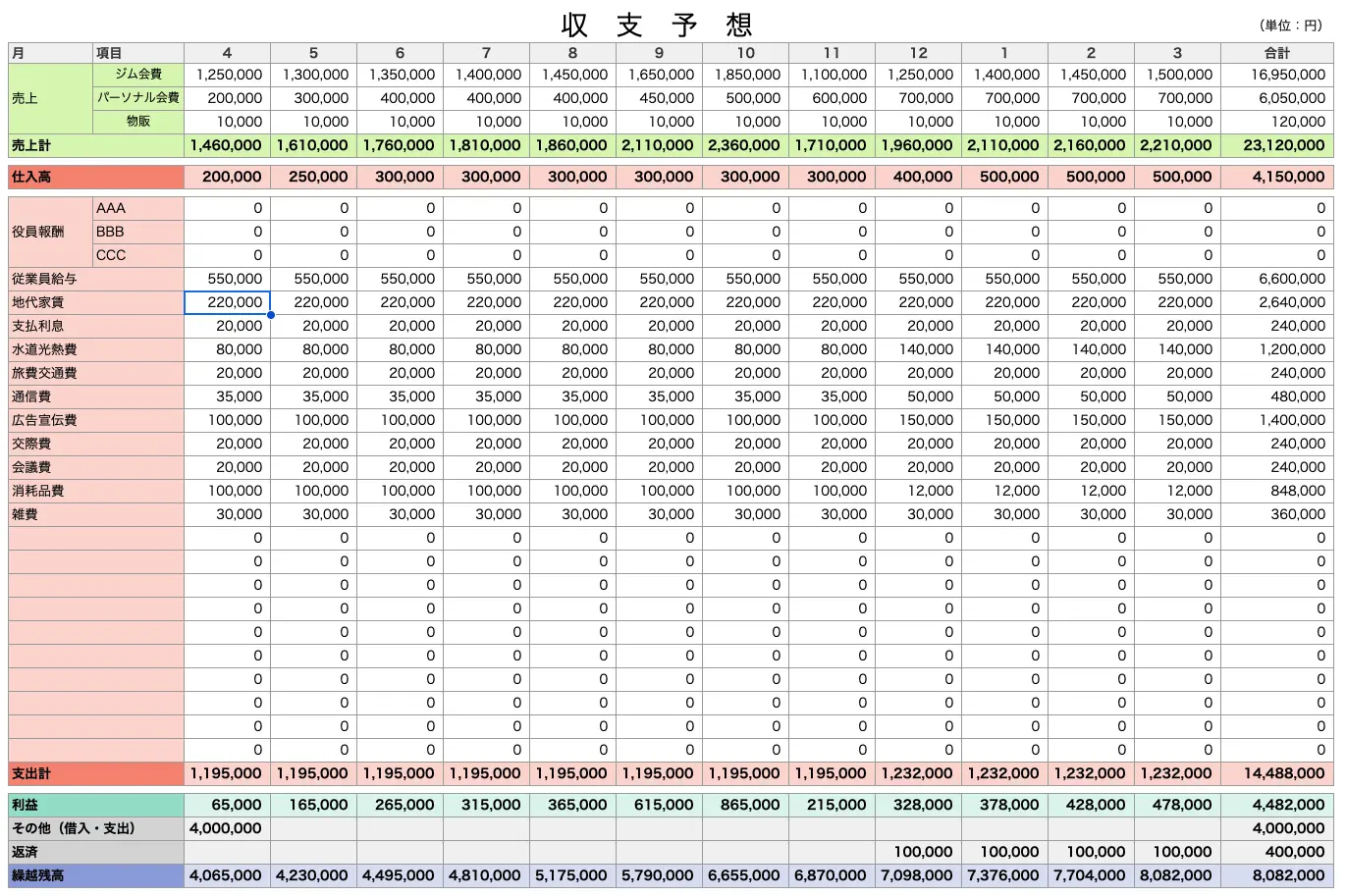The image size is (1346, 896).
Task: Select the 合計 column header
Action: click(1277, 53)
